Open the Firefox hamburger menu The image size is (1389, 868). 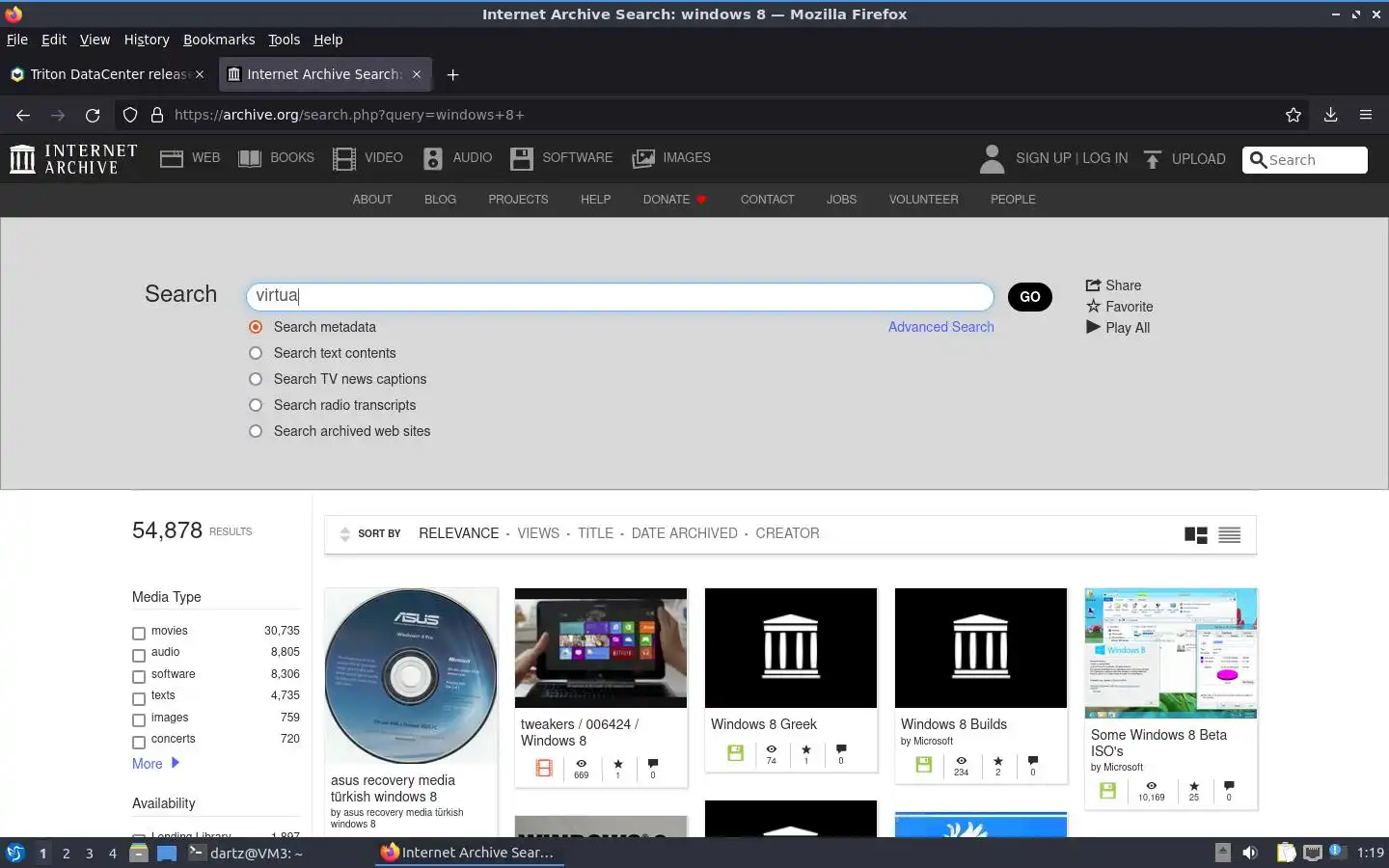tap(1366, 115)
